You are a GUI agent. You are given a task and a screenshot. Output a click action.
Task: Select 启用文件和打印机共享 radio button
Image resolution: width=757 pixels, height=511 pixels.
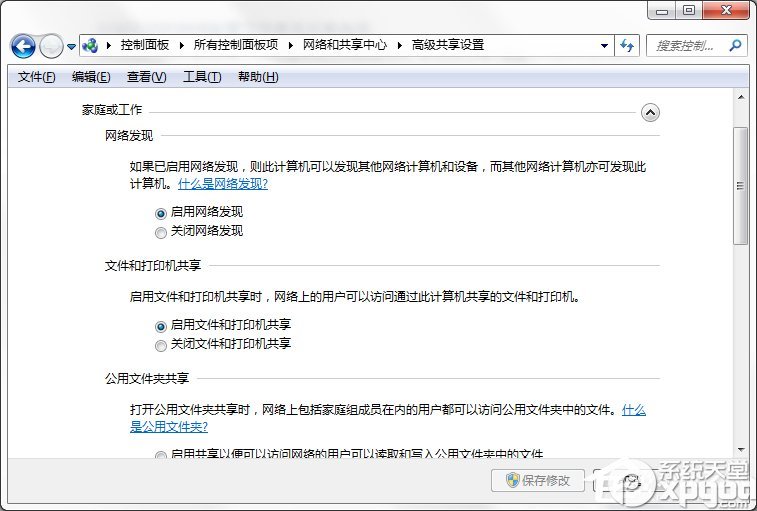pyautogui.click(x=161, y=326)
